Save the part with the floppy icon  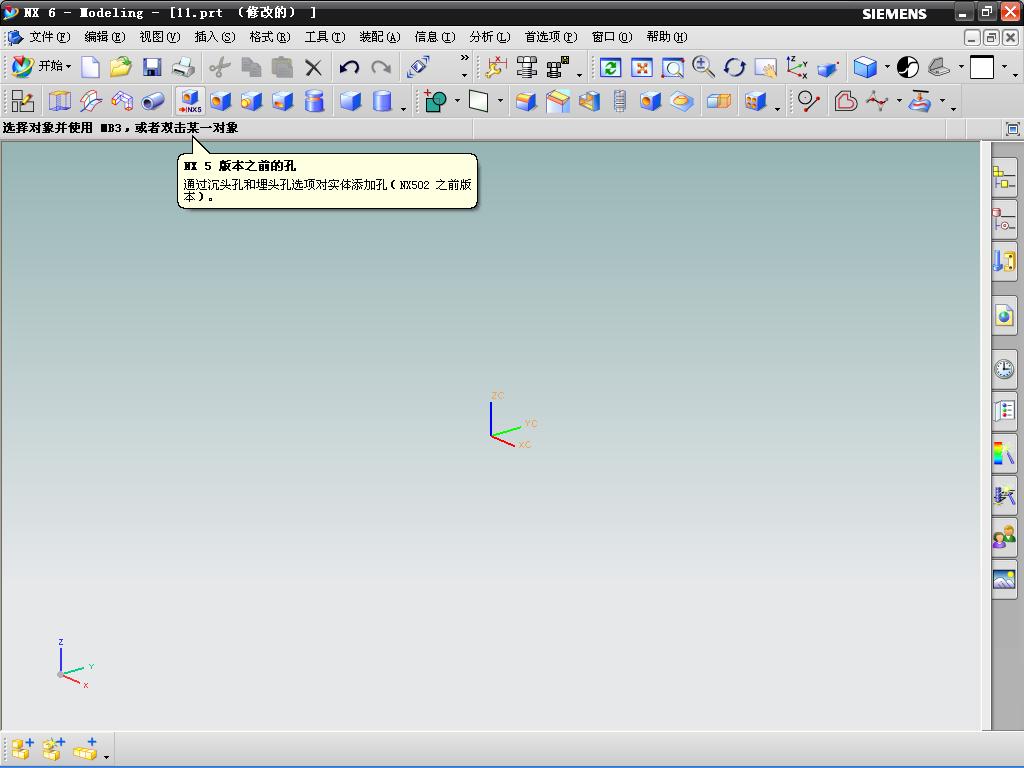pyautogui.click(x=152, y=67)
